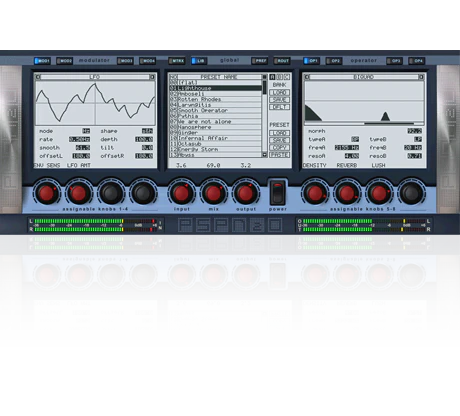The width and height of the screenshot is (460, 416).
Task: Switch to the MTRX global page
Action: tap(177, 61)
